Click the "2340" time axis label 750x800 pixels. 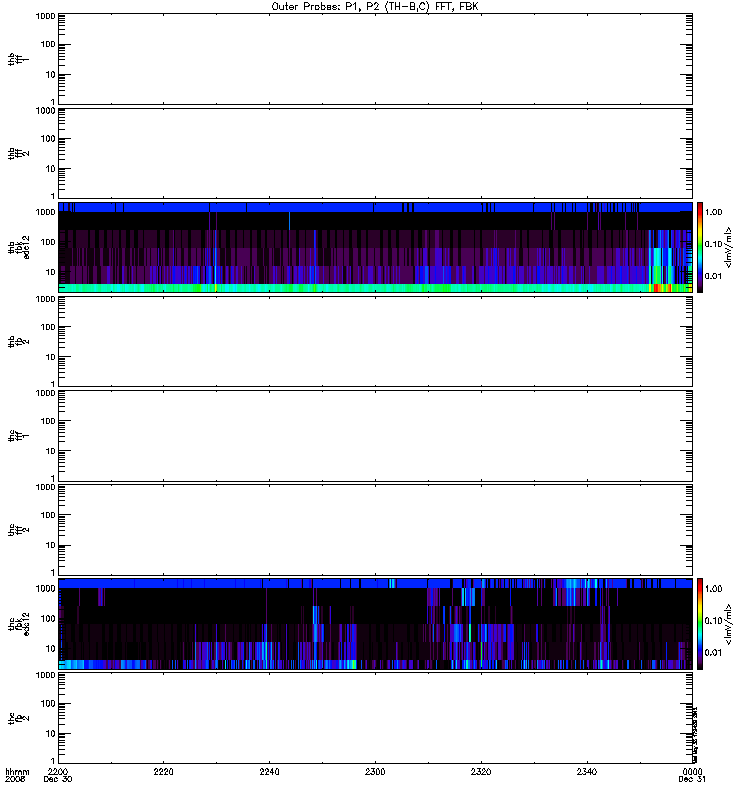click(587, 771)
